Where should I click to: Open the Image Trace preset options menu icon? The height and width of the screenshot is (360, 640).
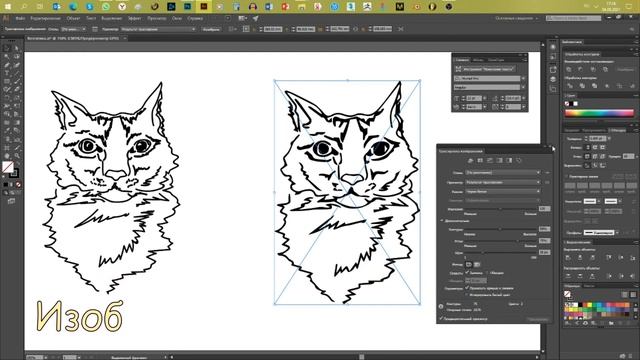point(547,173)
